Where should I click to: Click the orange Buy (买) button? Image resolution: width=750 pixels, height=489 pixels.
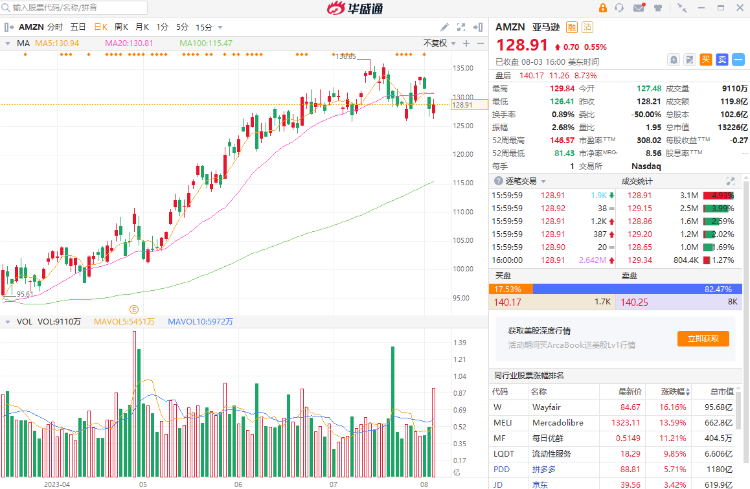[706, 60]
